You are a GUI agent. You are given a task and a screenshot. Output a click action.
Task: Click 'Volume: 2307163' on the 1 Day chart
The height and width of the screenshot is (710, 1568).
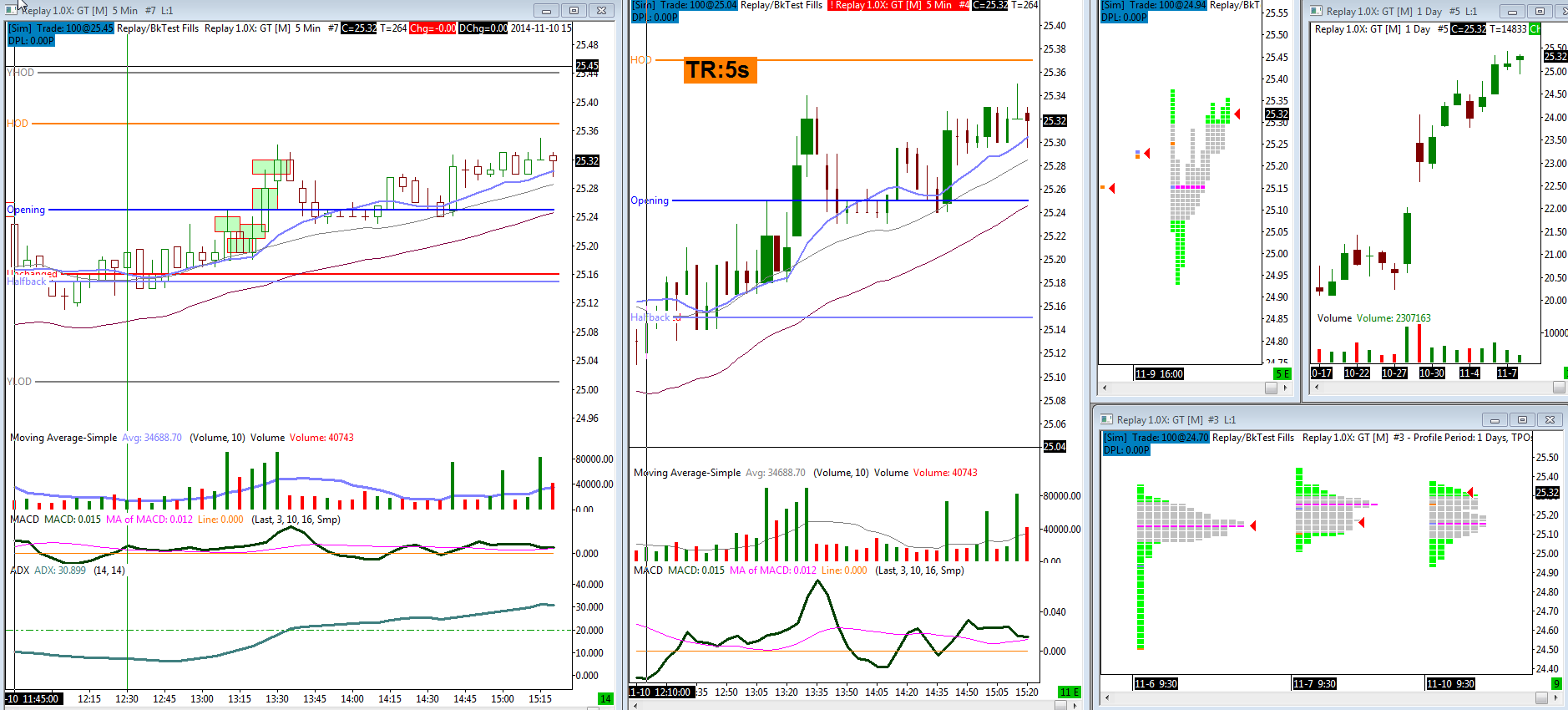coord(1393,318)
